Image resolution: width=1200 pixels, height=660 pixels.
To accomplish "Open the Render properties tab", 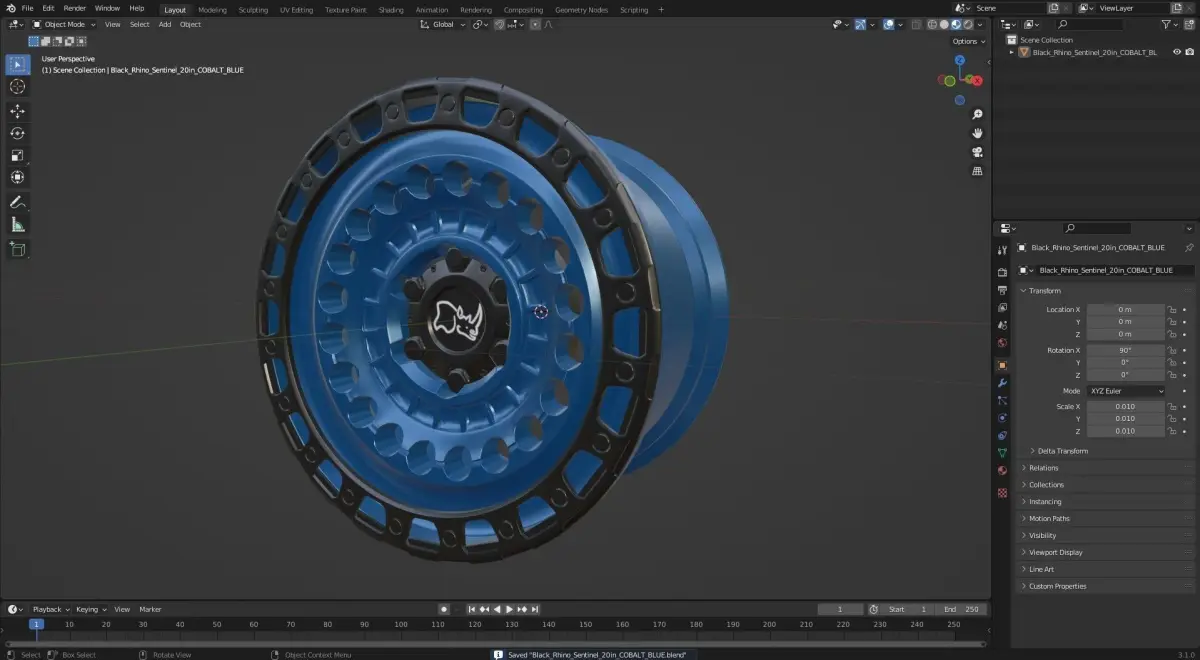I will click(1002, 272).
